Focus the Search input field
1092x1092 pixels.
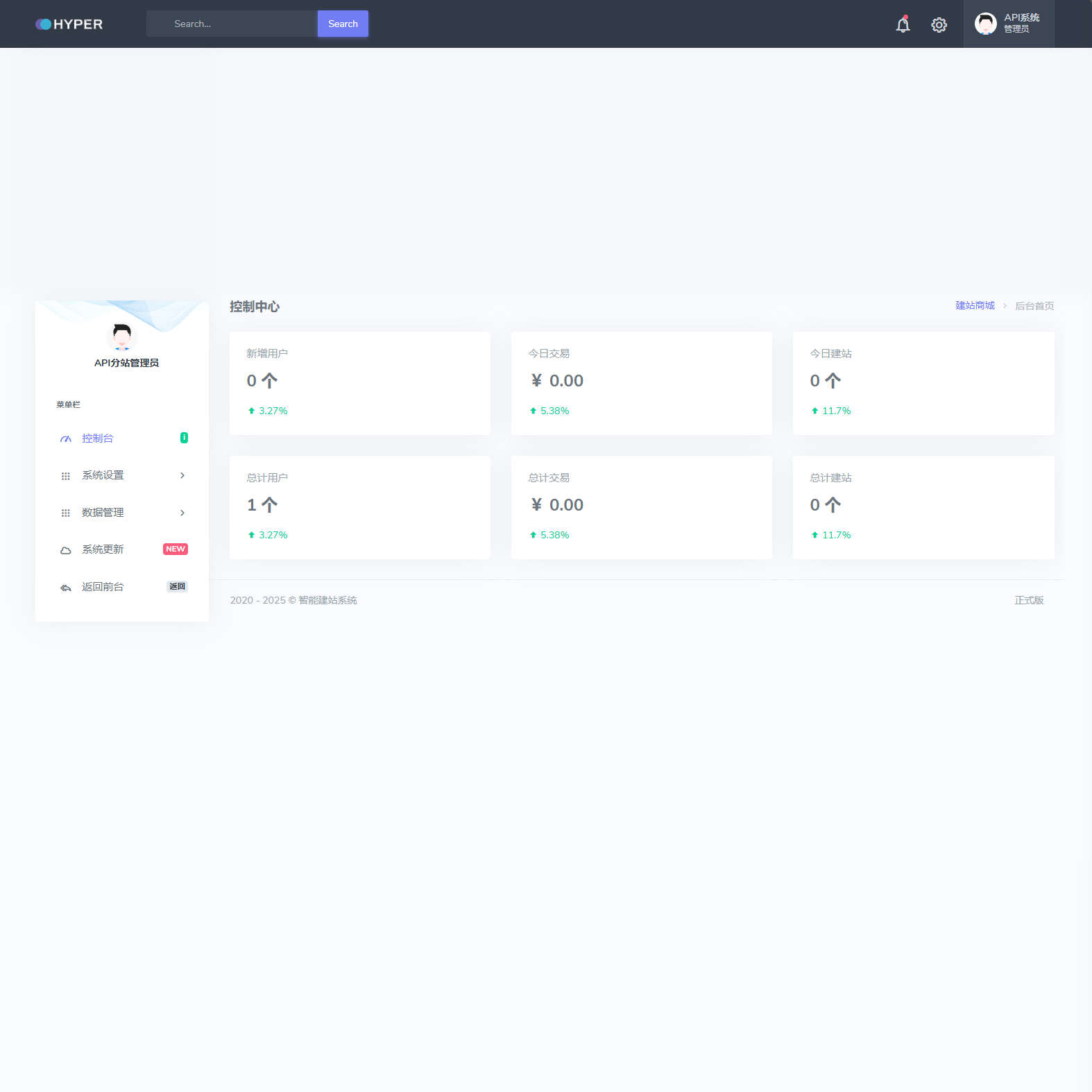pos(232,24)
